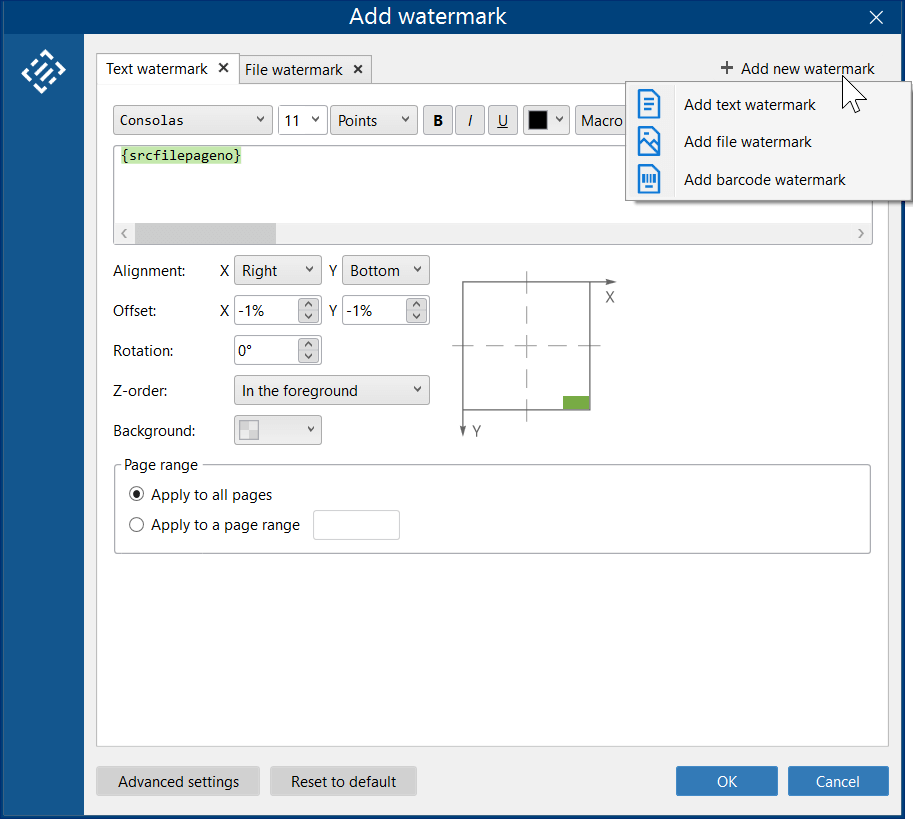913x819 pixels.
Task: Toggle underline formatting
Action: pos(502,120)
